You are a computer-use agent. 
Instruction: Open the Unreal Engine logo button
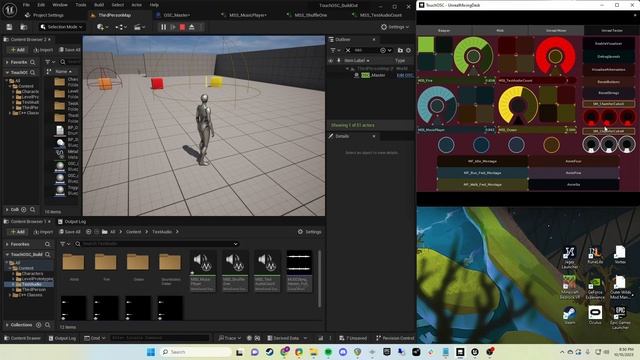click(x=9, y=10)
